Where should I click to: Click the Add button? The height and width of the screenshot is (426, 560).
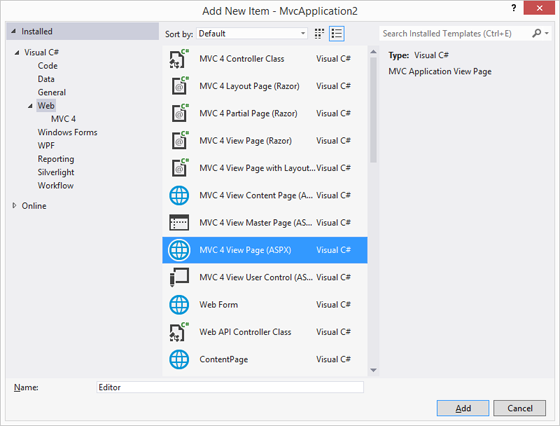pyautogui.click(x=463, y=408)
